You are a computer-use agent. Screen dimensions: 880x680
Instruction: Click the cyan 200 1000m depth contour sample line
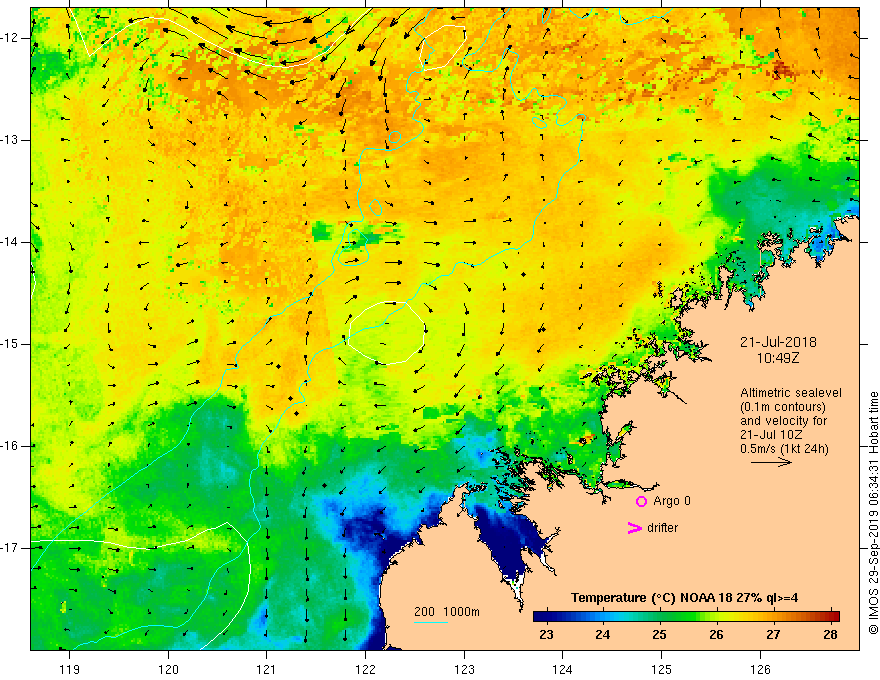[430, 622]
